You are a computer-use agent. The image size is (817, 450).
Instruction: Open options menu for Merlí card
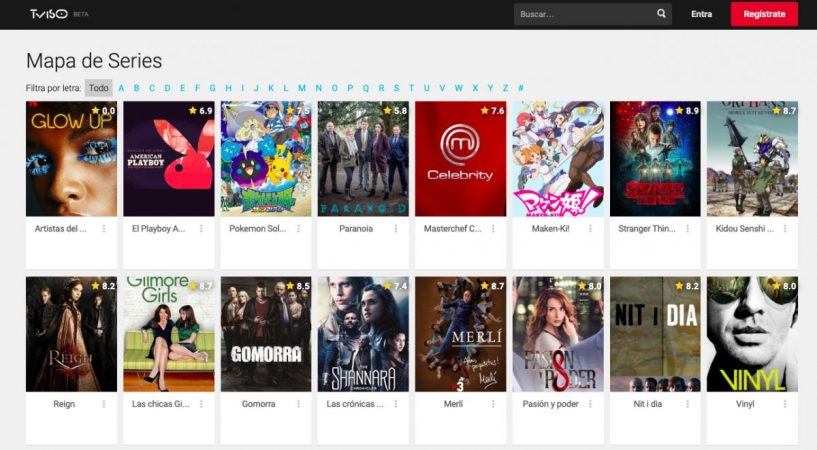click(493, 404)
